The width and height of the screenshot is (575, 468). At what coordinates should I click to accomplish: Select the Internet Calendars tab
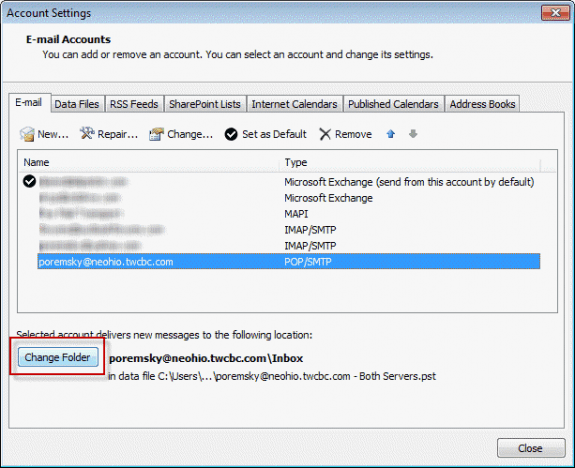[x=294, y=104]
